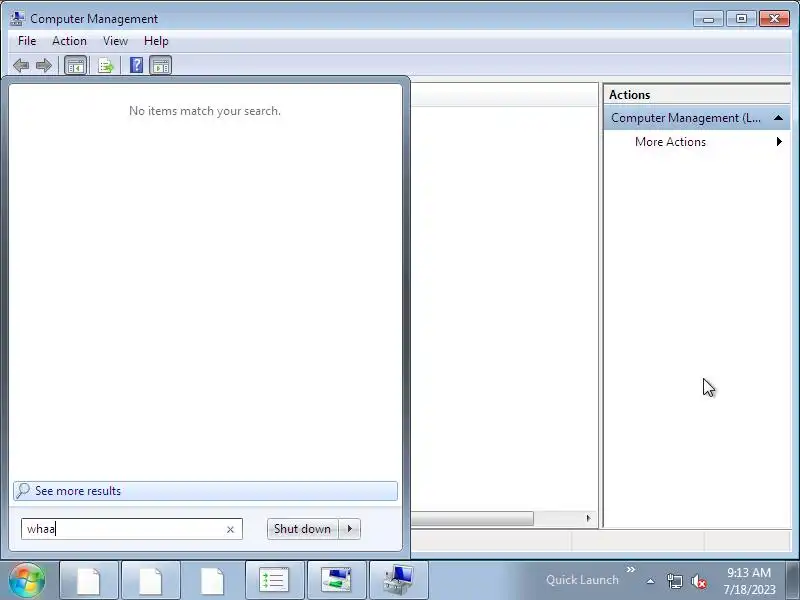
Task: Click the Computer Management taskbar button
Action: coord(398,580)
